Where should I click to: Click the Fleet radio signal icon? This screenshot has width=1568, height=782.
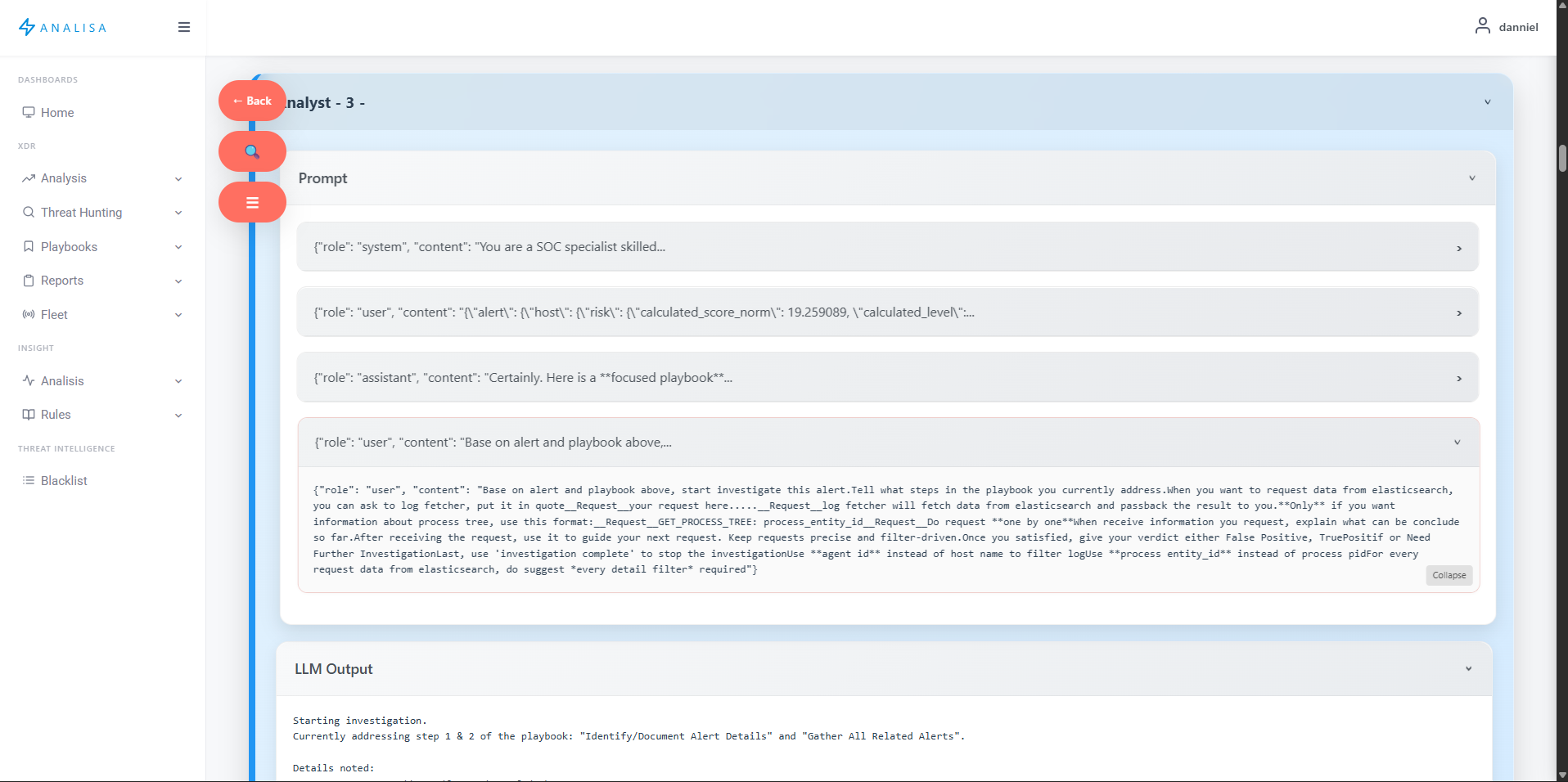tap(29, 314)
